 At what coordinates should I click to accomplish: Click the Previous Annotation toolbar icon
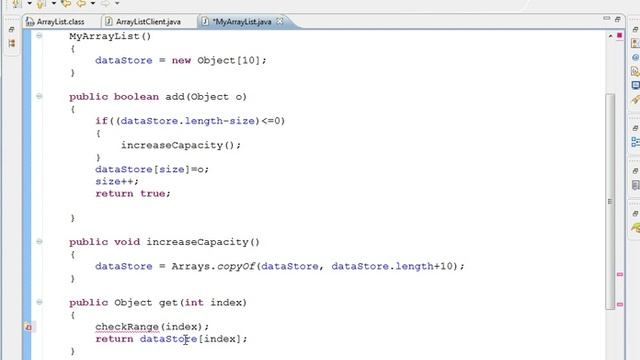click(40, 4)
